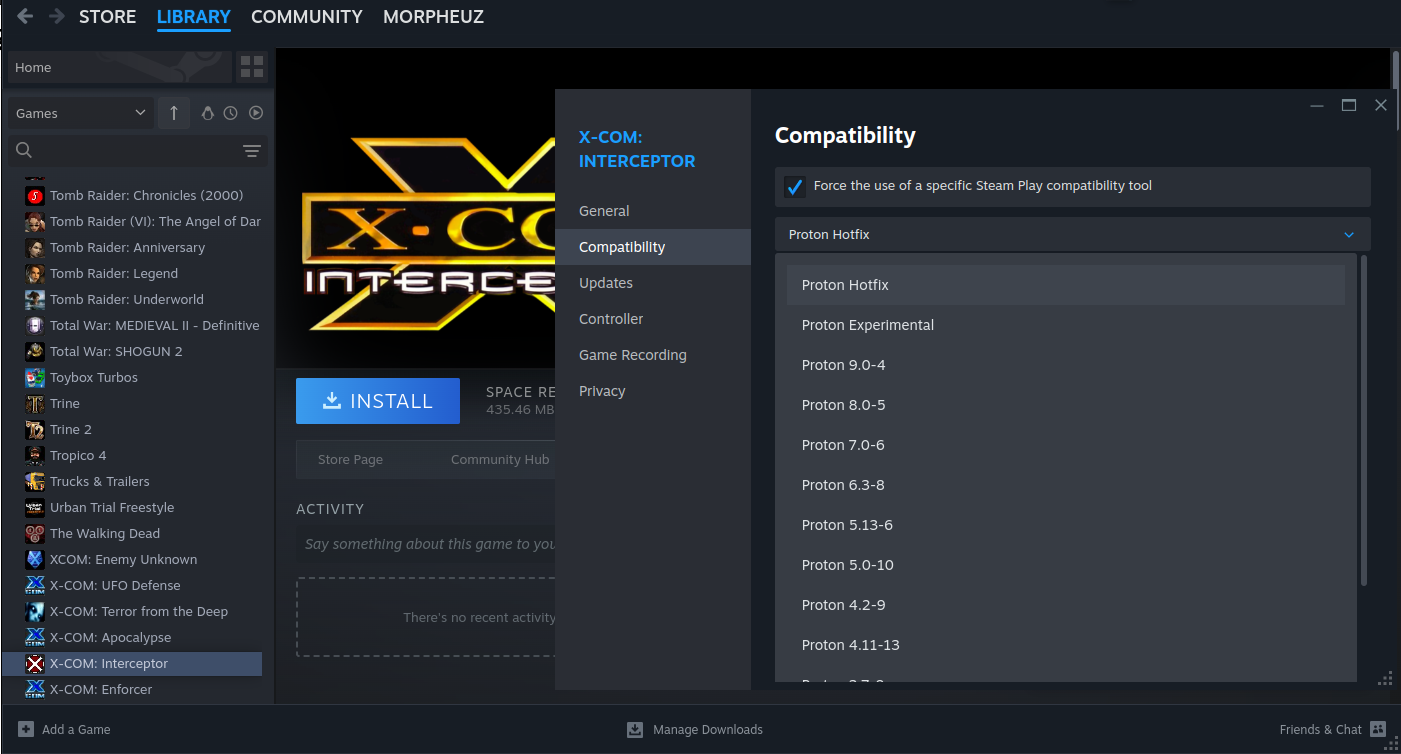Click XCOM: Enemy Unknown game icon

(35, 559)
